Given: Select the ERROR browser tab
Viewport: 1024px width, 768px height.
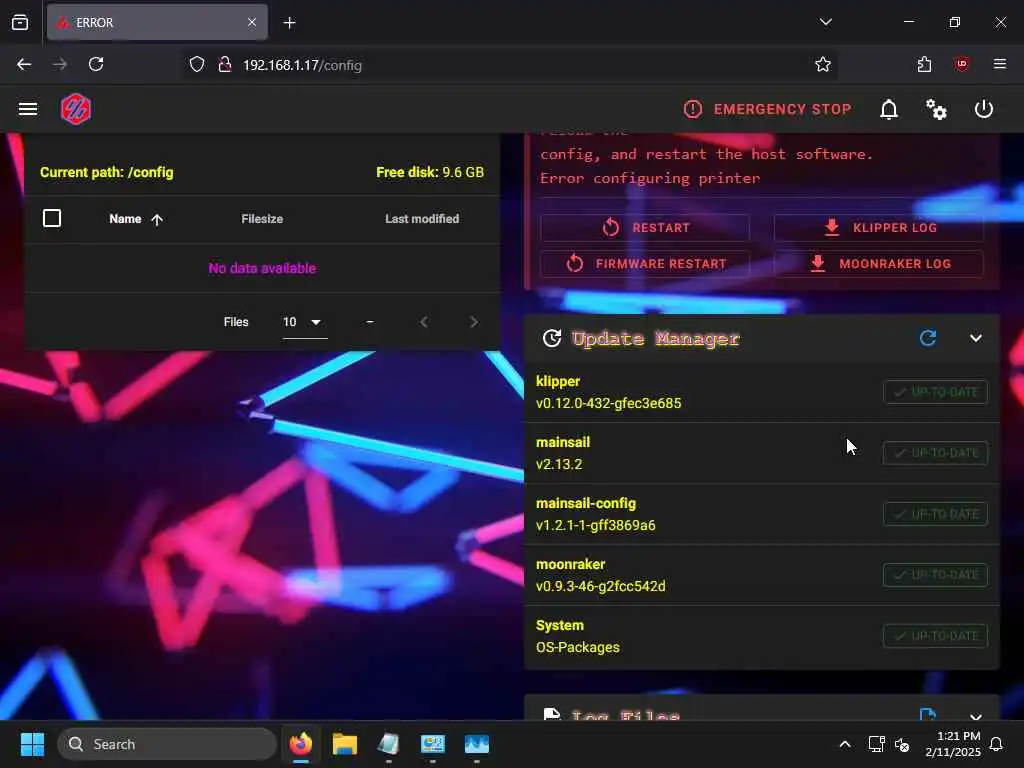Looking at the screenshot, I should tap(157, 22).
